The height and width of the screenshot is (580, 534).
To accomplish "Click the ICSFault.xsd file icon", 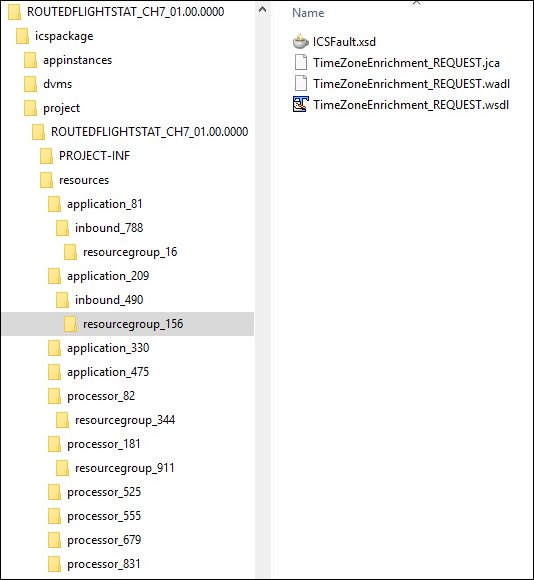I will [301, 41].
